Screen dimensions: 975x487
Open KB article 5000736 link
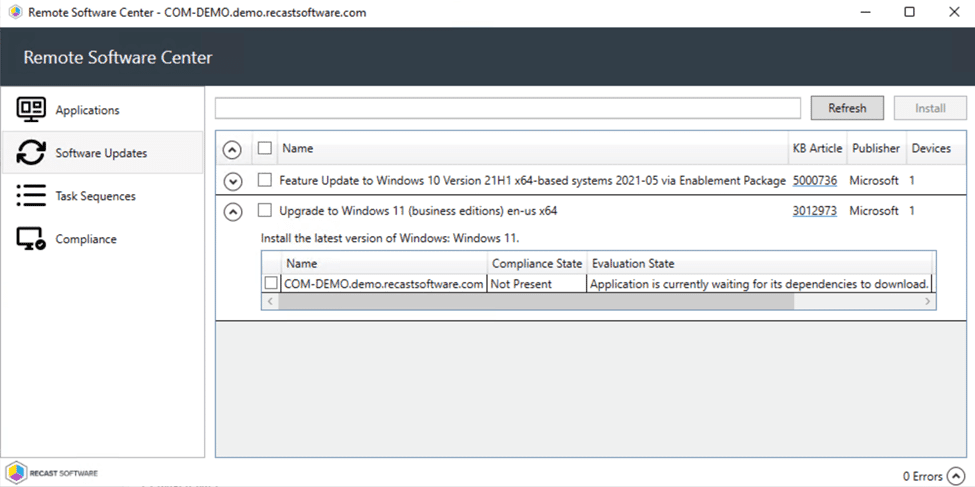point(814,181)
